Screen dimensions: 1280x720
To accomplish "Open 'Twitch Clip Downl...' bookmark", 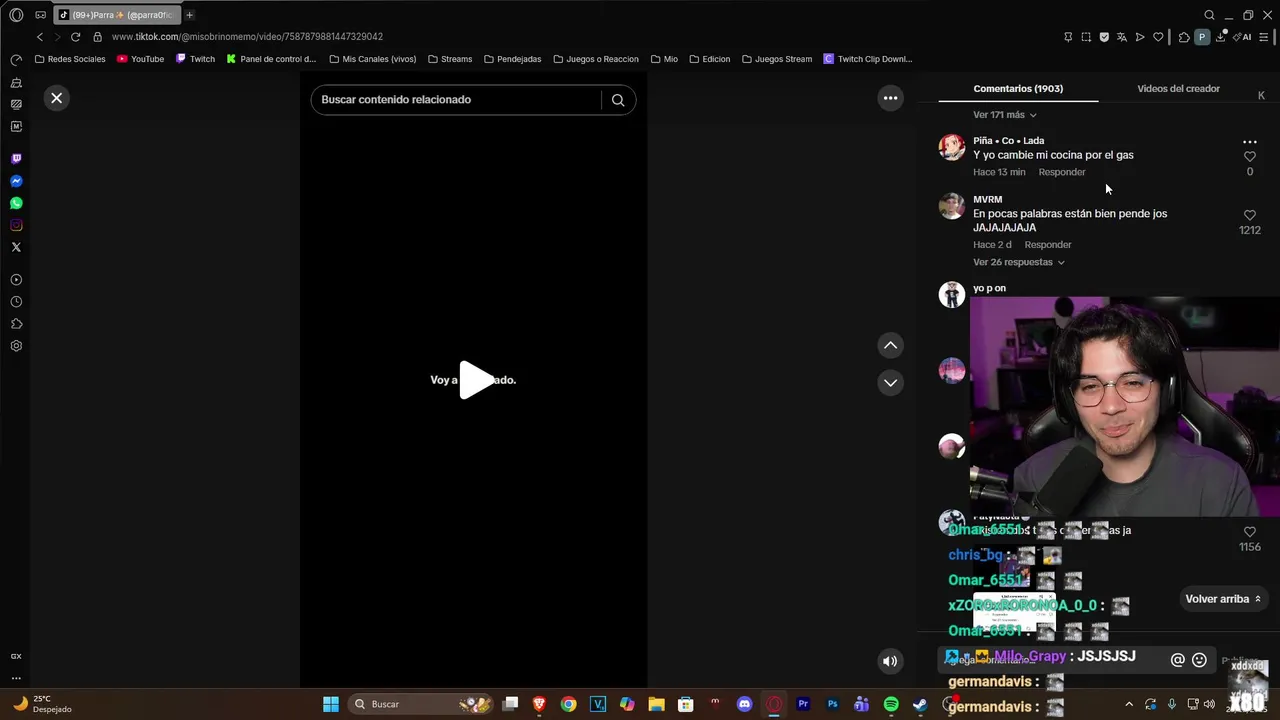I will pyautogui.click(x=867, y=59).
